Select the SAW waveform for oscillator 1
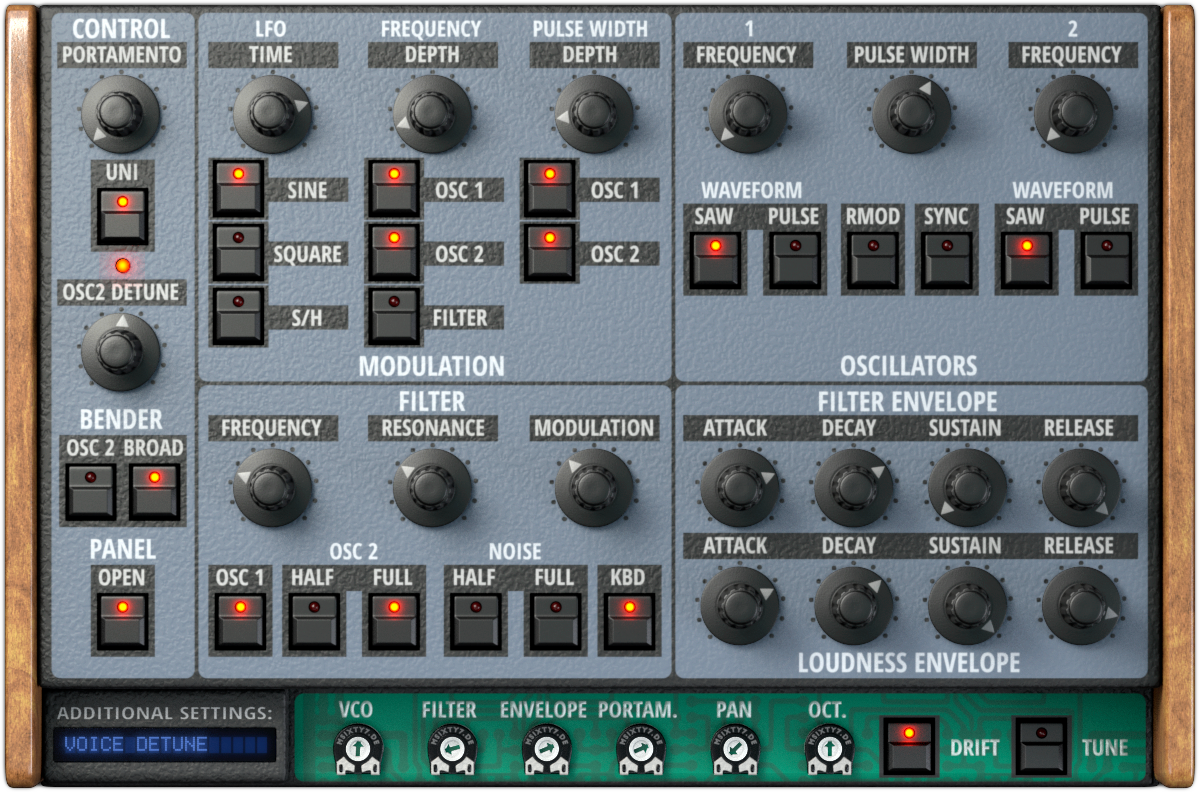This screenshot has height=792, width=1200. (x=715, y=256)
